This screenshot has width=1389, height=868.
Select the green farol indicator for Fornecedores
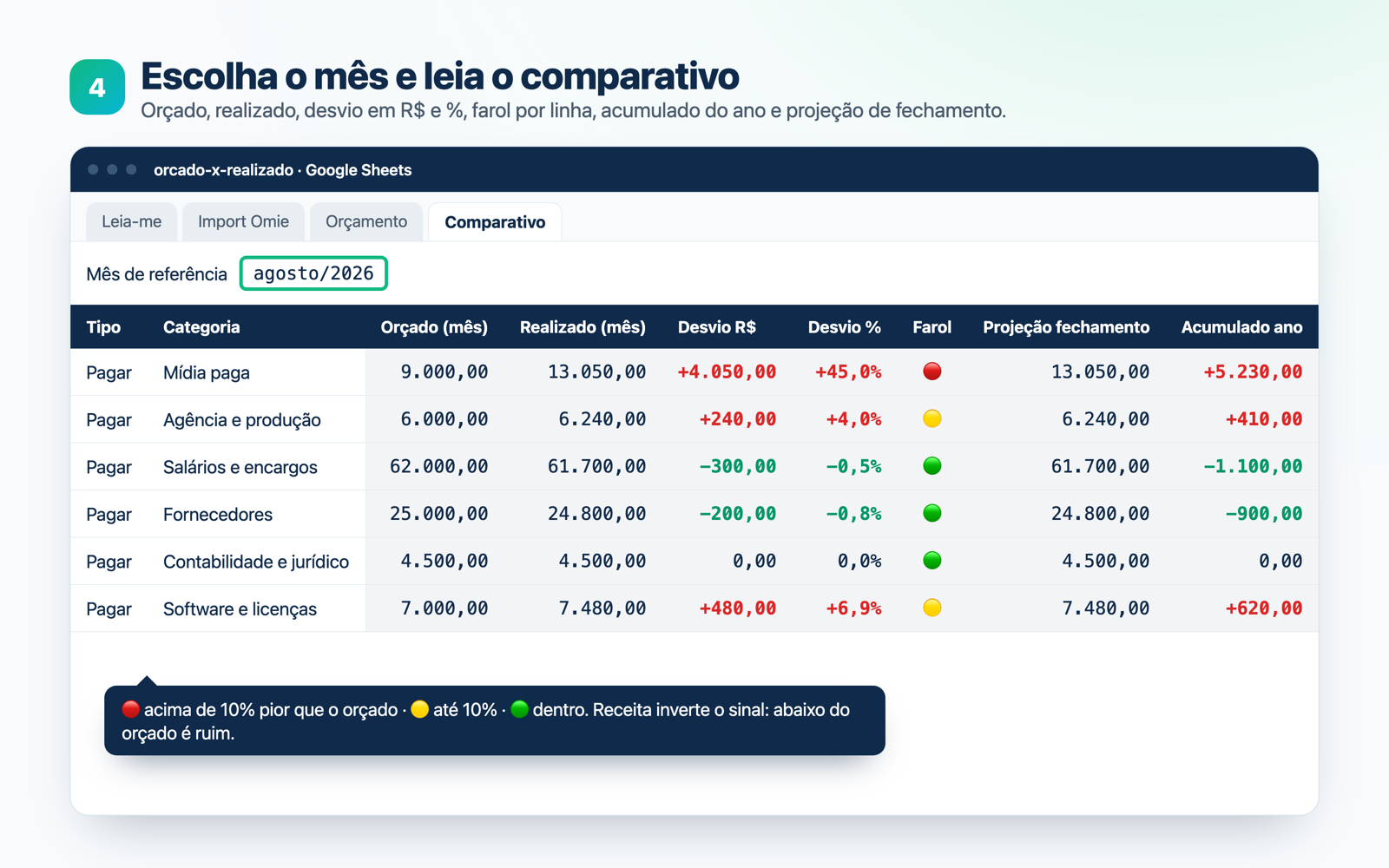(x=932, y=514)
